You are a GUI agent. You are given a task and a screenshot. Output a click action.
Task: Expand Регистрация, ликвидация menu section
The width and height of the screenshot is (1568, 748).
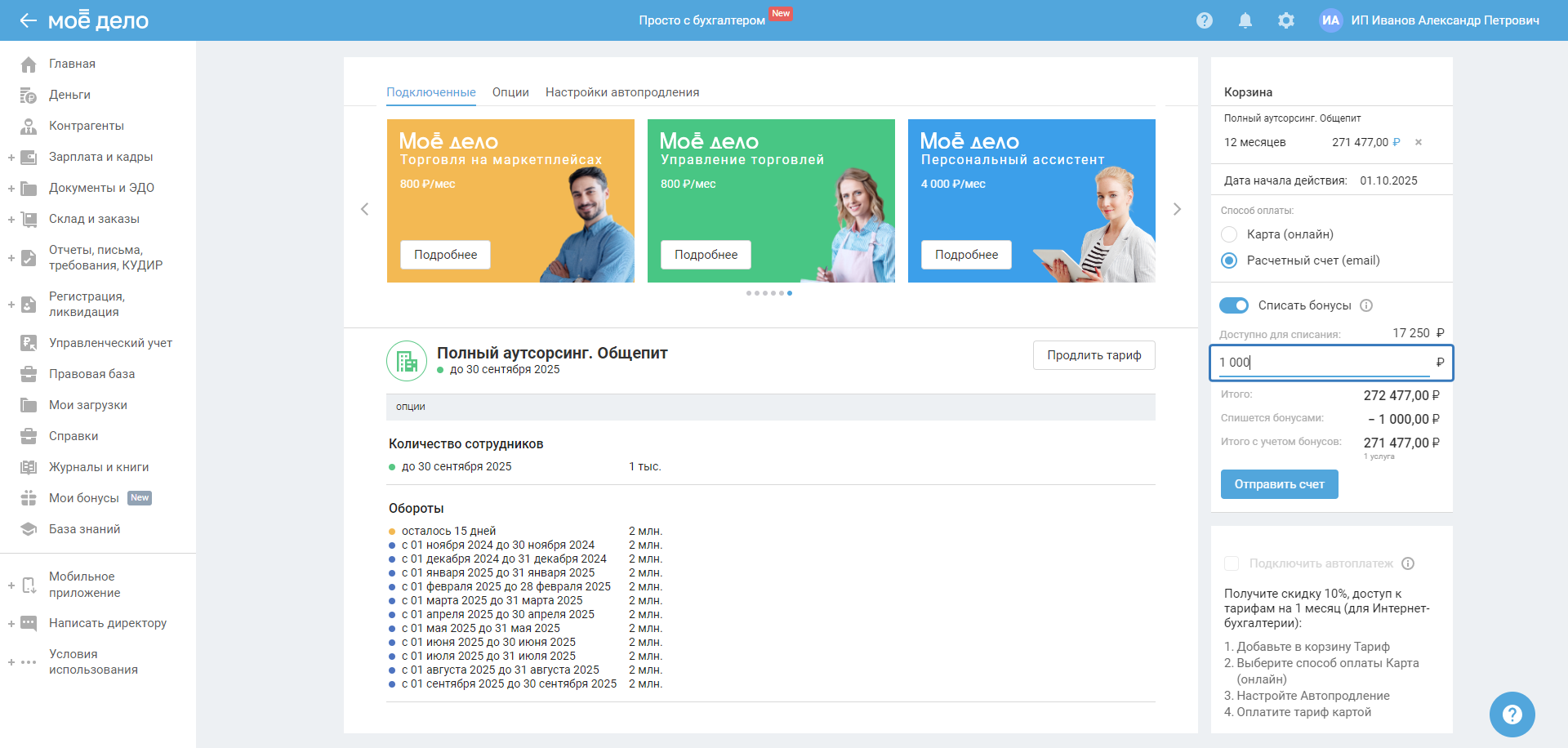click(11, 305)
